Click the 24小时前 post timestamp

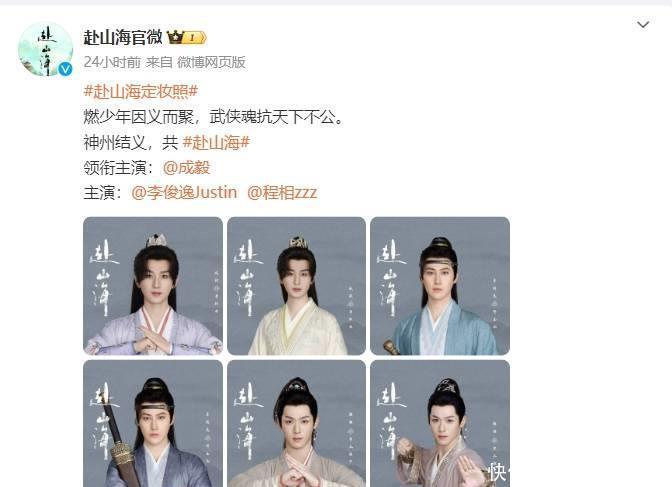(x=112, y=62)
